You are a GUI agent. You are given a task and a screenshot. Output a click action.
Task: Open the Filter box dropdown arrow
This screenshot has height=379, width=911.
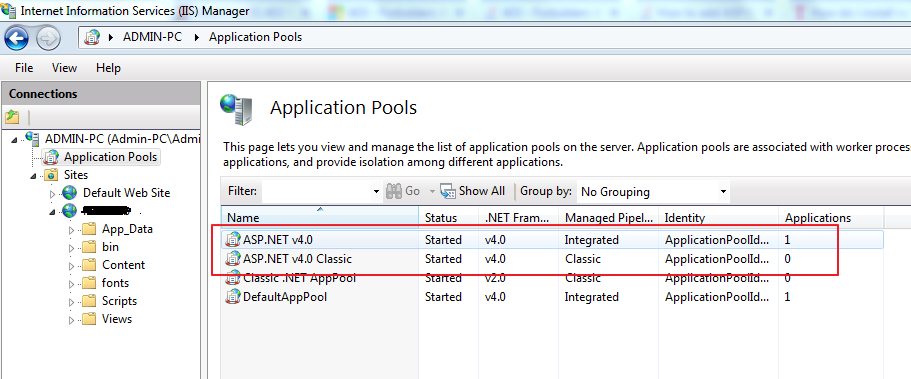pos(375,191)
